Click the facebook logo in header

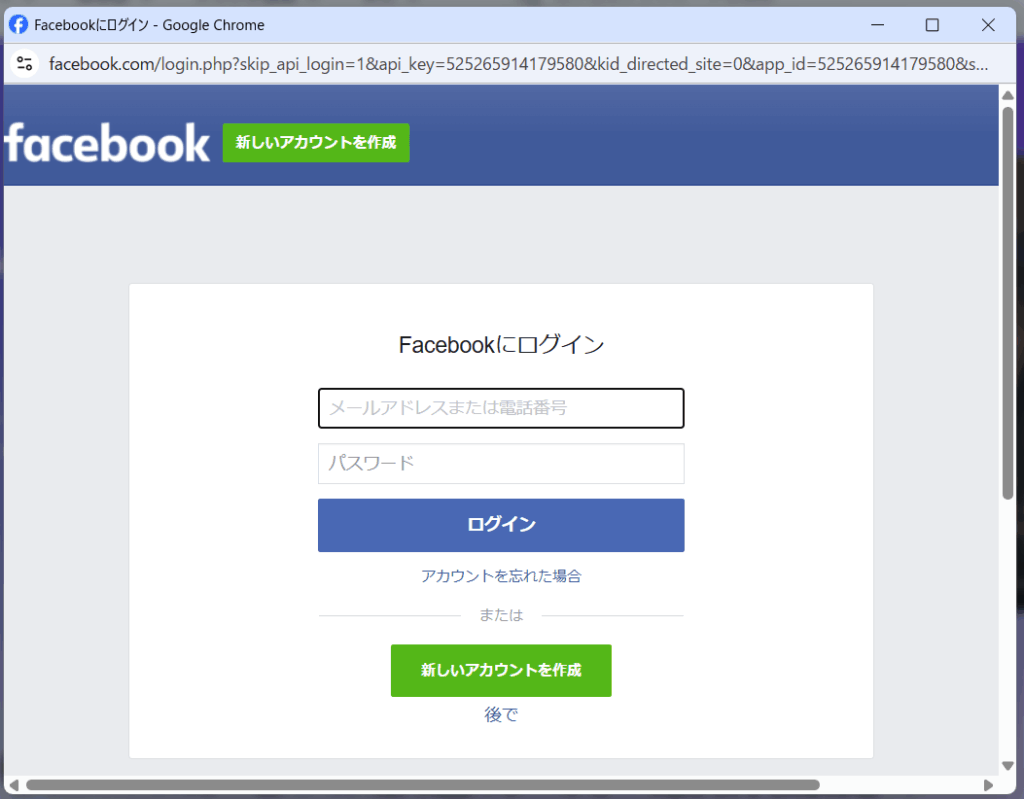point(107,142)
